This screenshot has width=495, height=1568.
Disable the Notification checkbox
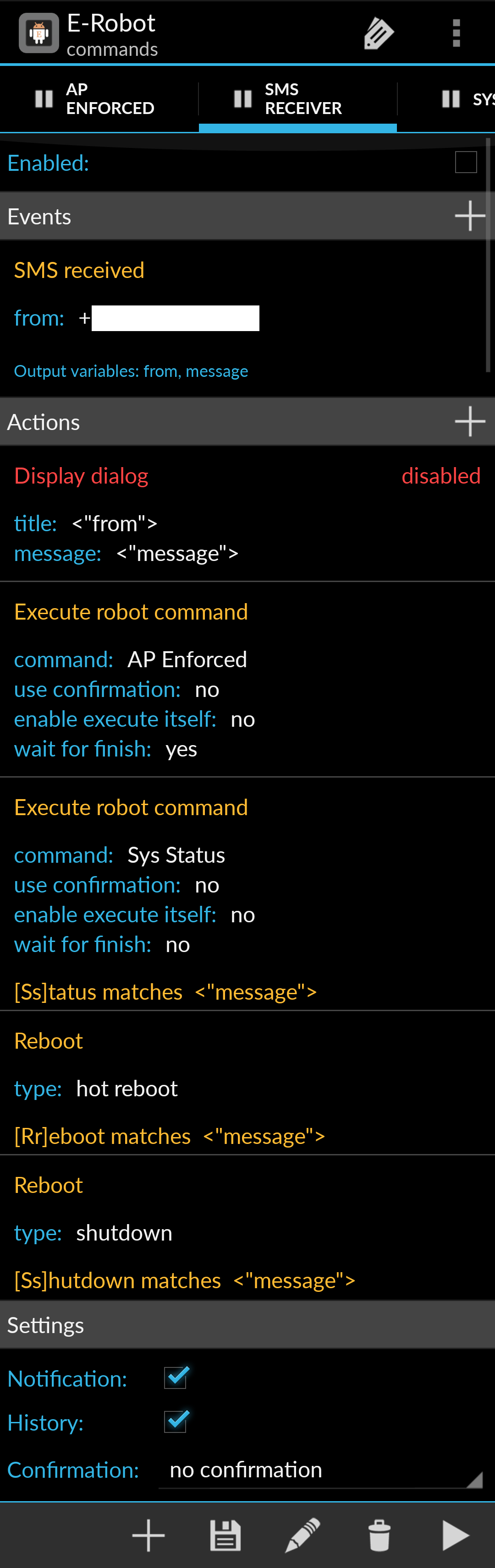pos(176,1378)
